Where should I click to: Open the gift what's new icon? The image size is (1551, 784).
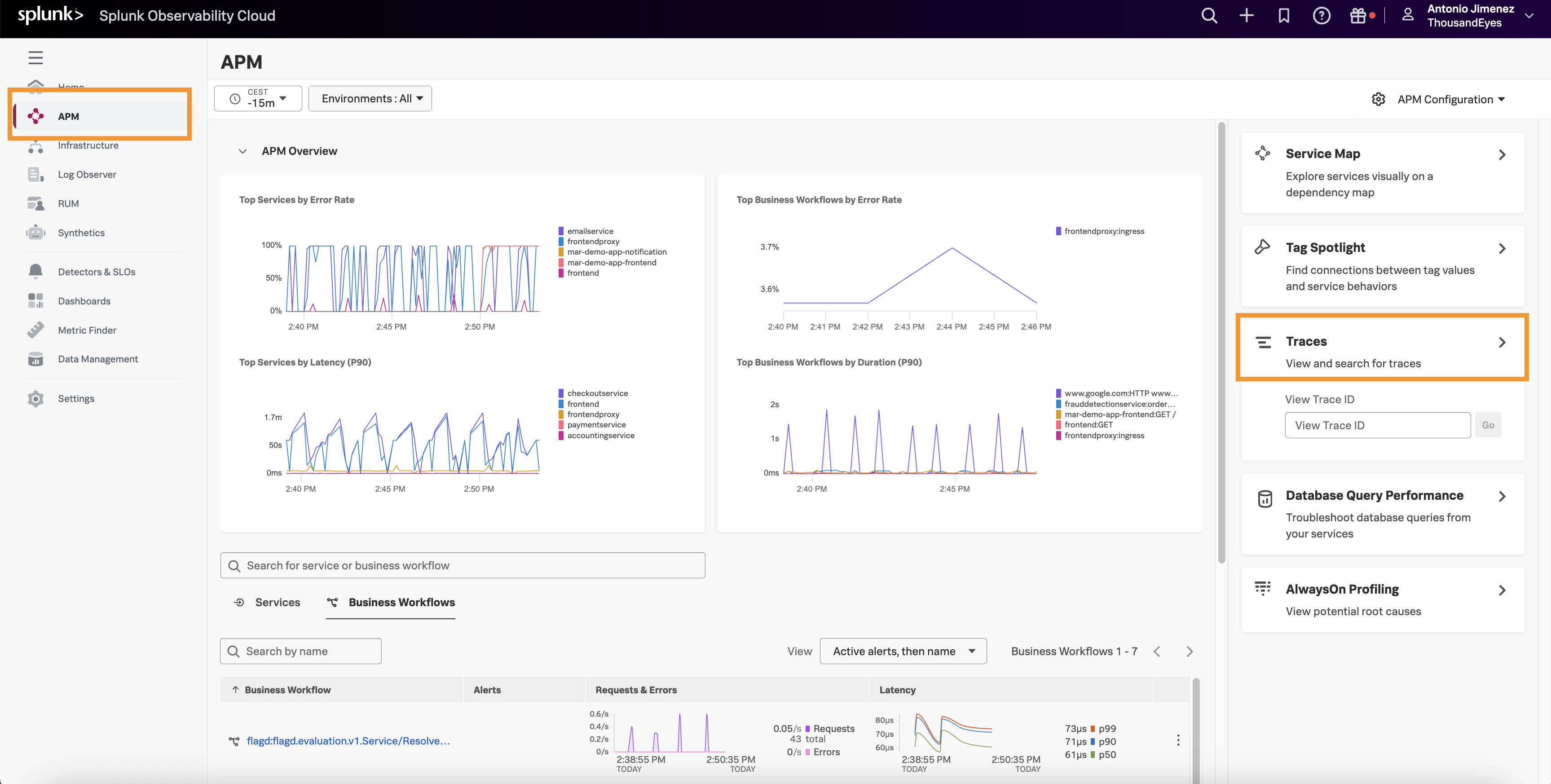pos(1358,16)
